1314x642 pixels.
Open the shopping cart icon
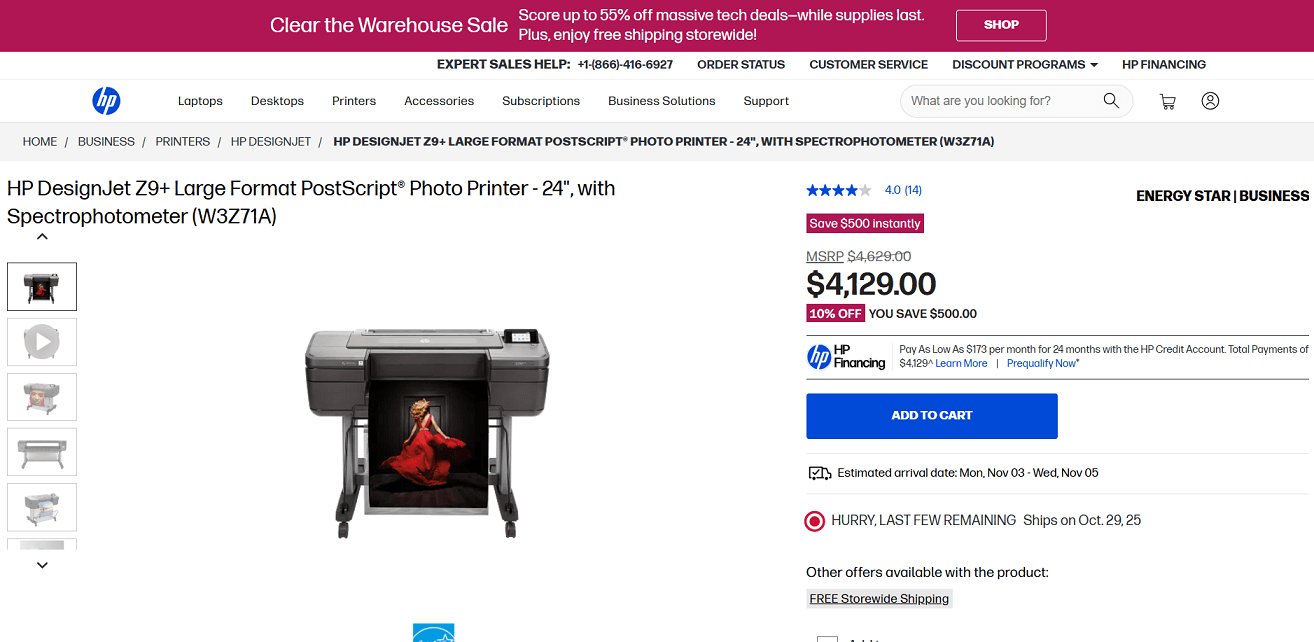coord(1167,101)
